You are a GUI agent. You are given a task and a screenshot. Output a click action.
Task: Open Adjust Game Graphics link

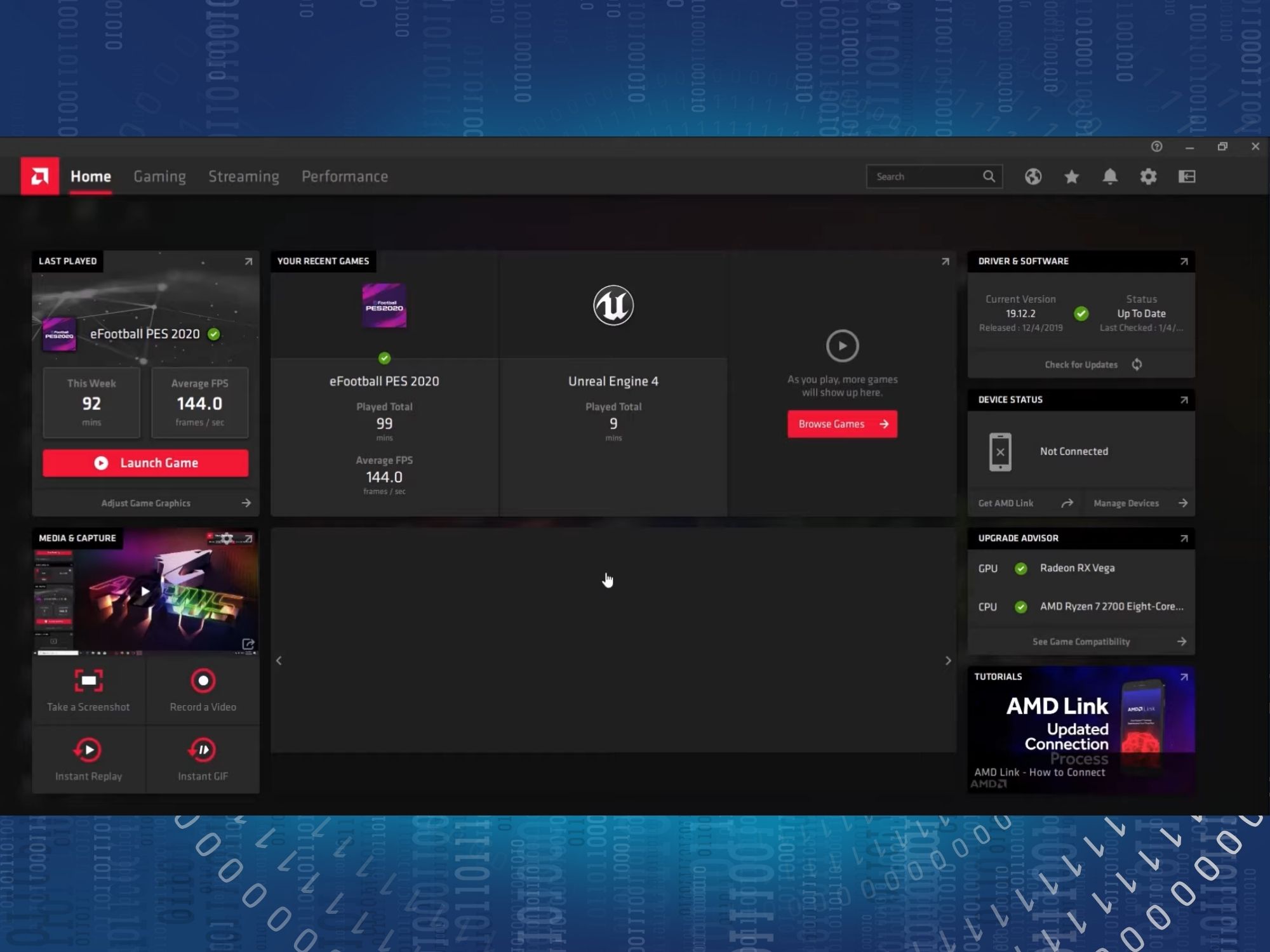145,503
